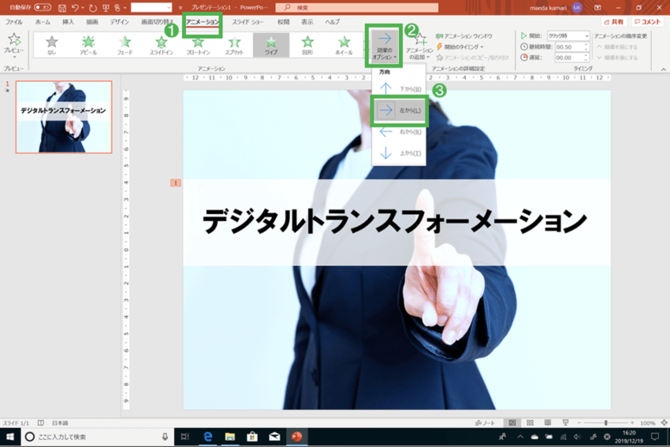The height and width of the screenshot is (447, 670).
Task: Open the スライドショー tab
Action: pos(248,22)
